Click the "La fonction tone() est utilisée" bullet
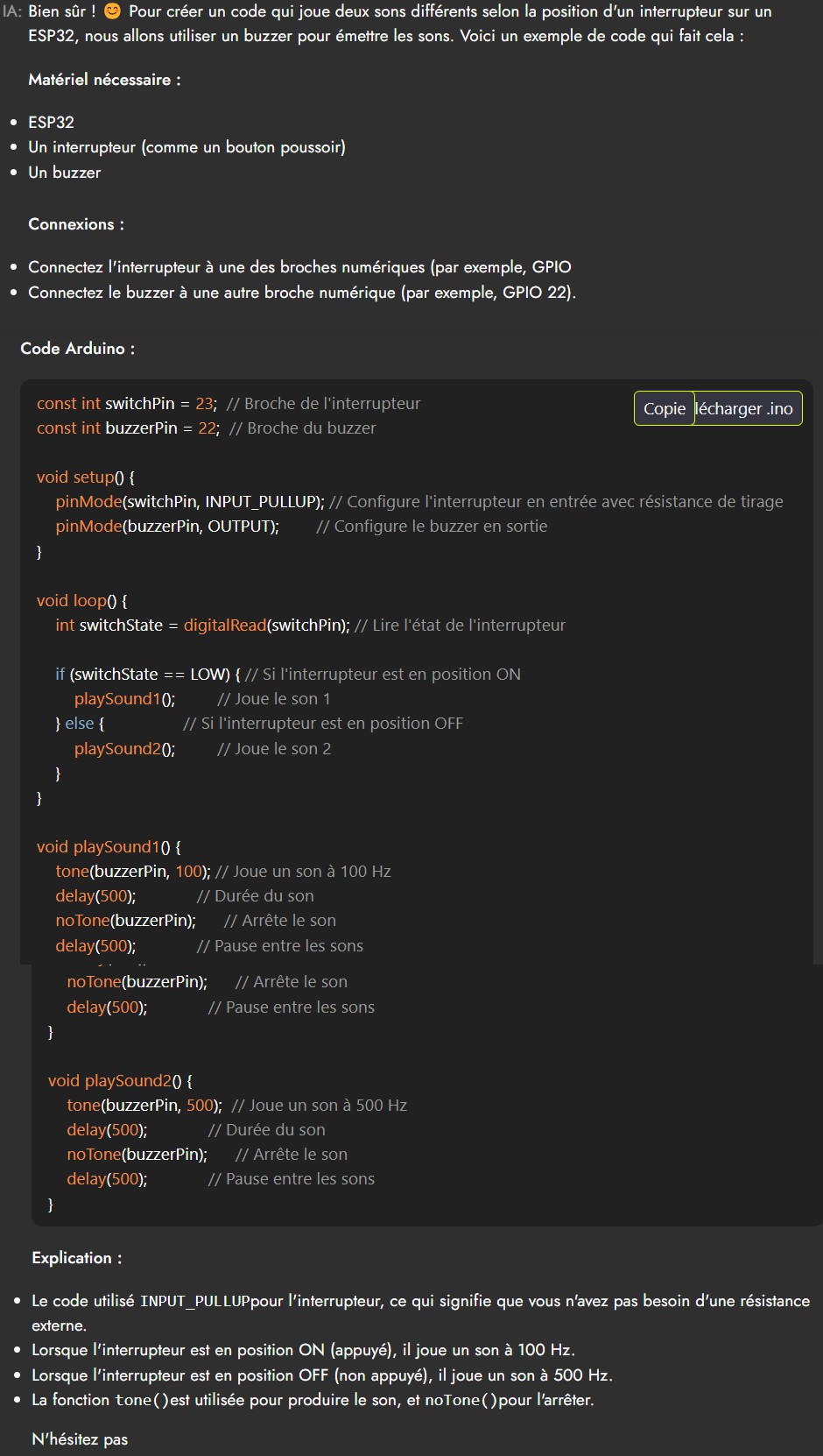The width and height of the screenshot is (823, 1456). click(x=313, y=1400)
